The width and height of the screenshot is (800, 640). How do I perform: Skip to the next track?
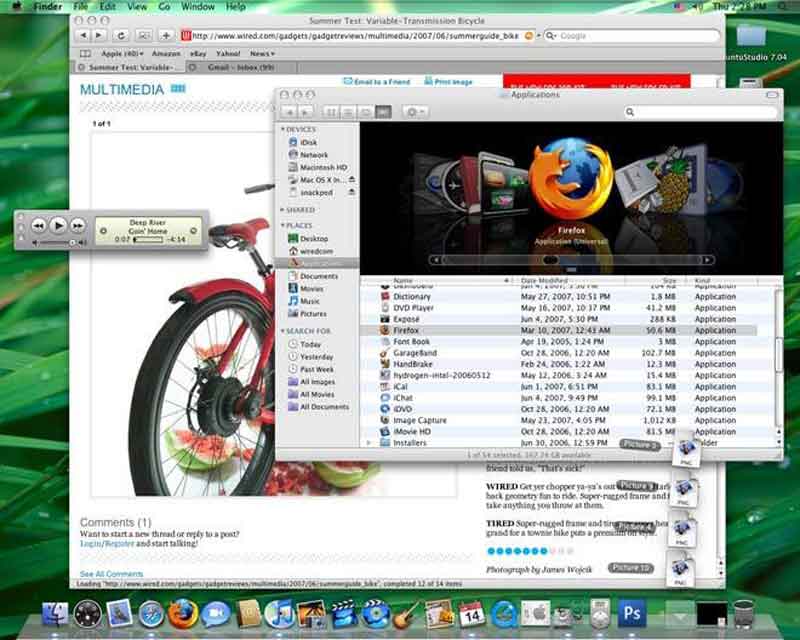(78, 225)
